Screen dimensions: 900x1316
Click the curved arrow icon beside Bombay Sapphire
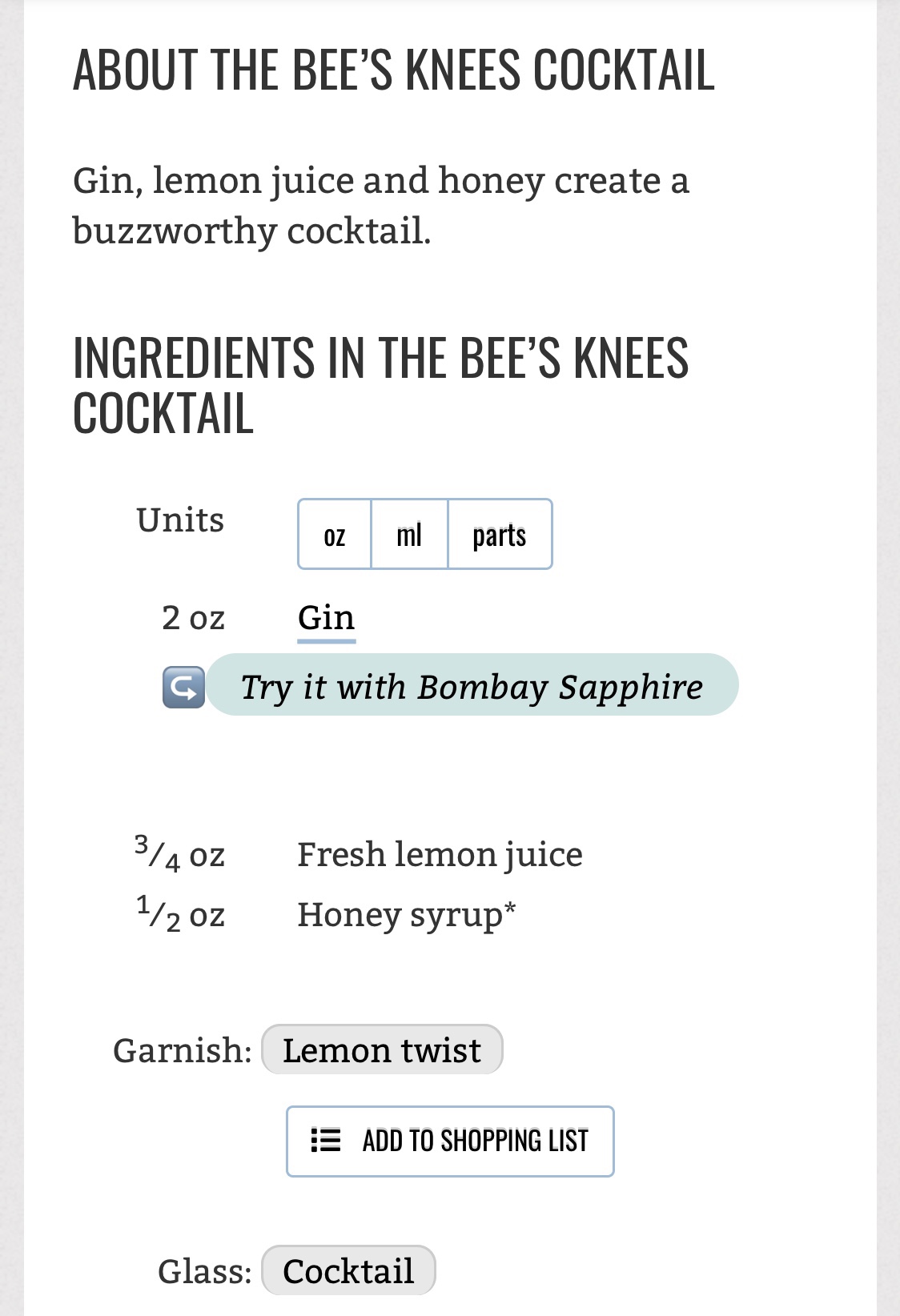[x=183, y=687]
